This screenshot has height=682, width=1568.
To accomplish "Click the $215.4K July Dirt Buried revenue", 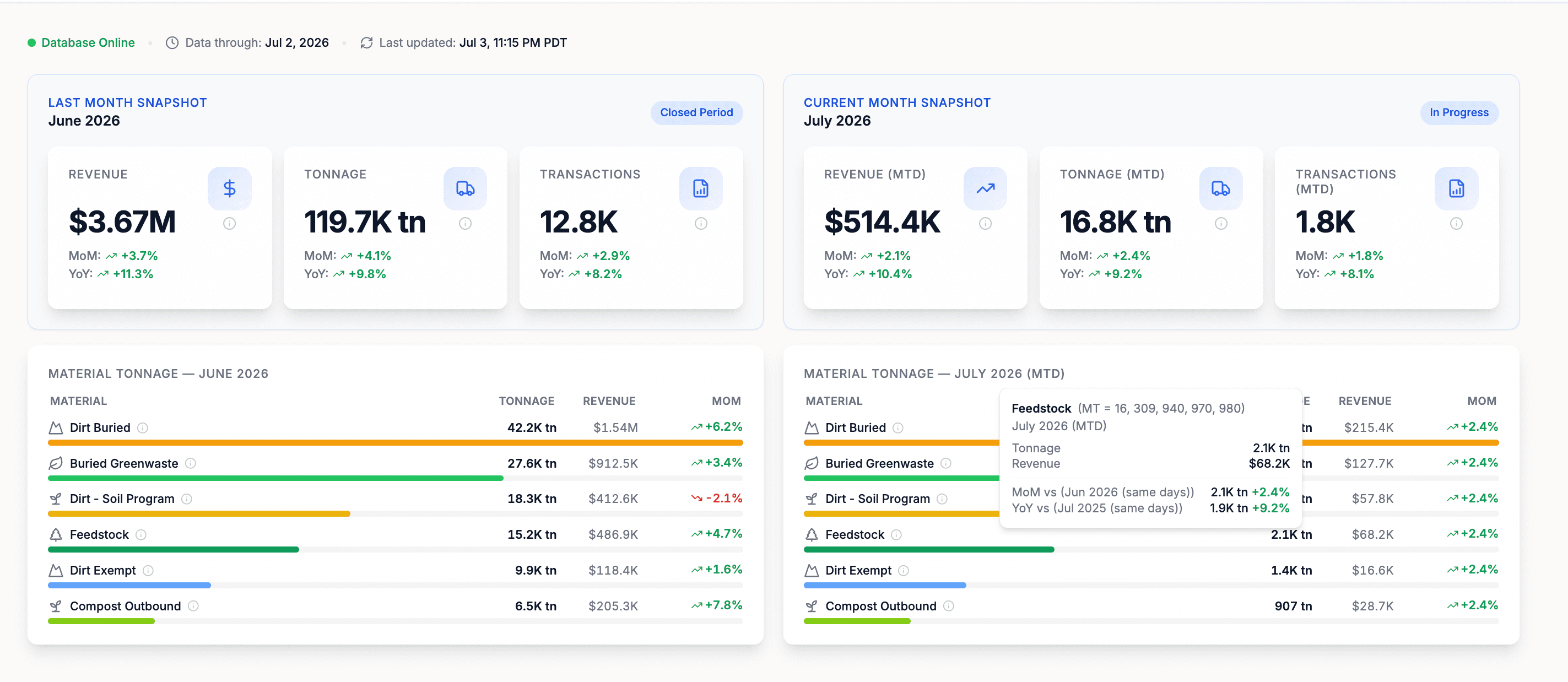I will click(x=1369, y=427).
